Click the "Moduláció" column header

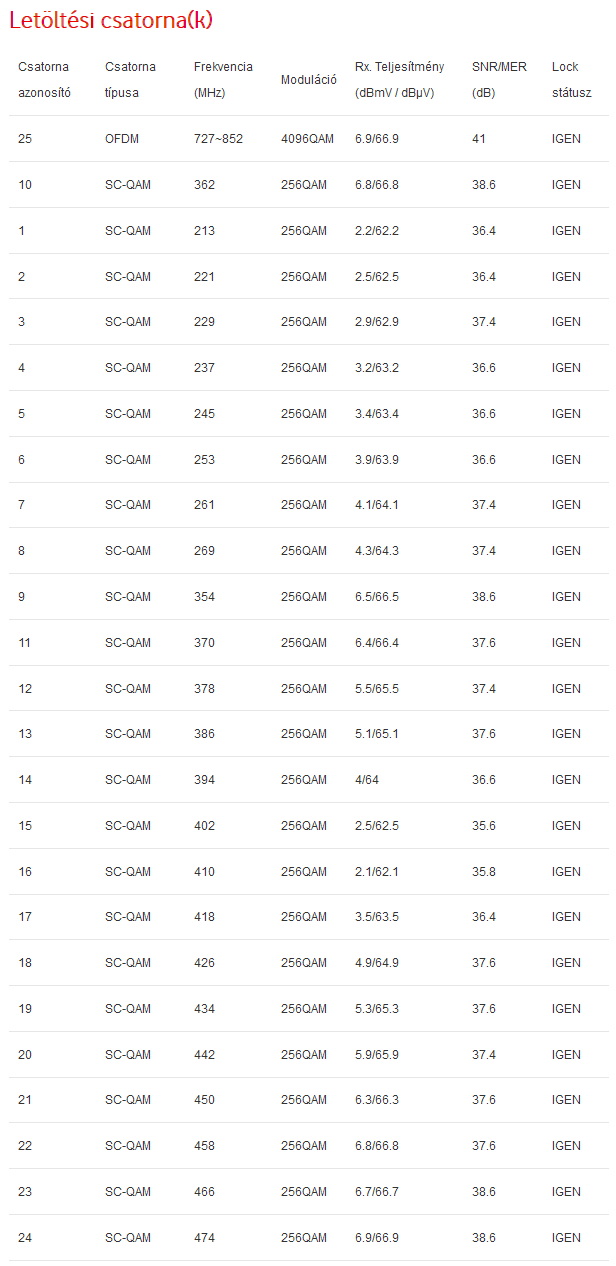click(309, 79)
